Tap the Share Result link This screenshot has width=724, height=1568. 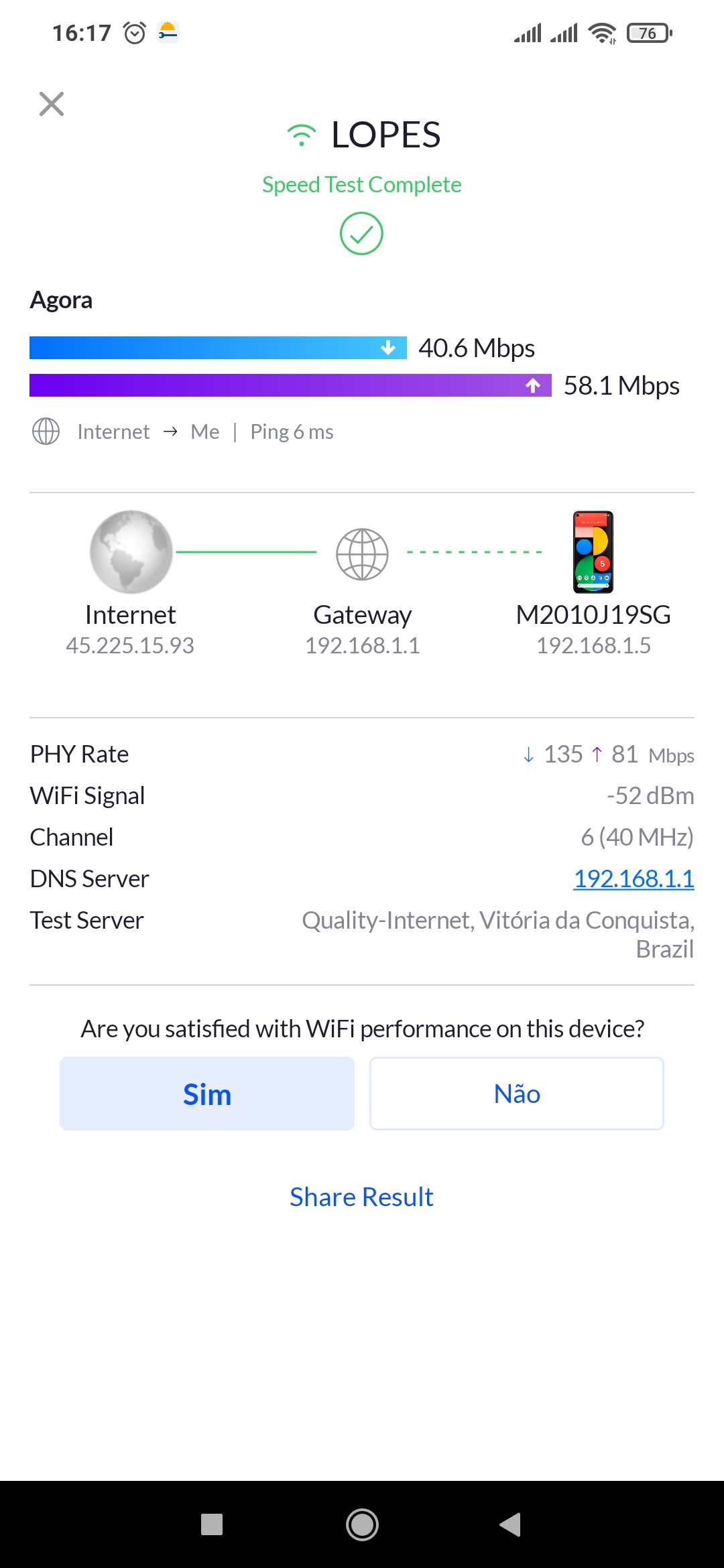(x=361, y=1197)
